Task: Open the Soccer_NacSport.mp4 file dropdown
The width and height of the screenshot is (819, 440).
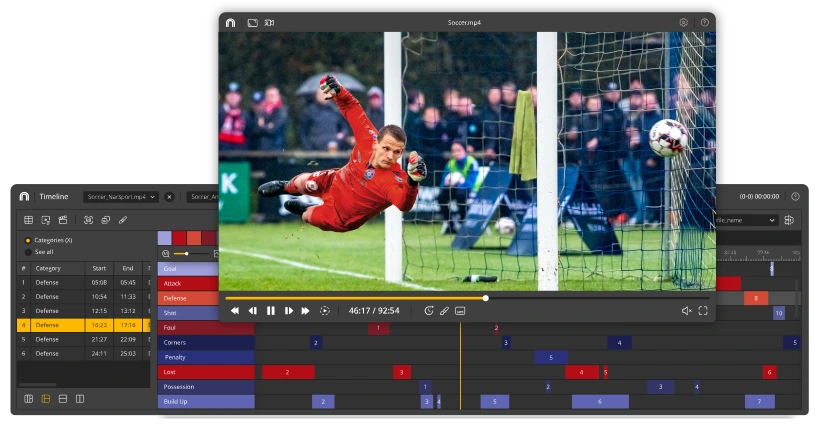Action: (x=121, y=197)
